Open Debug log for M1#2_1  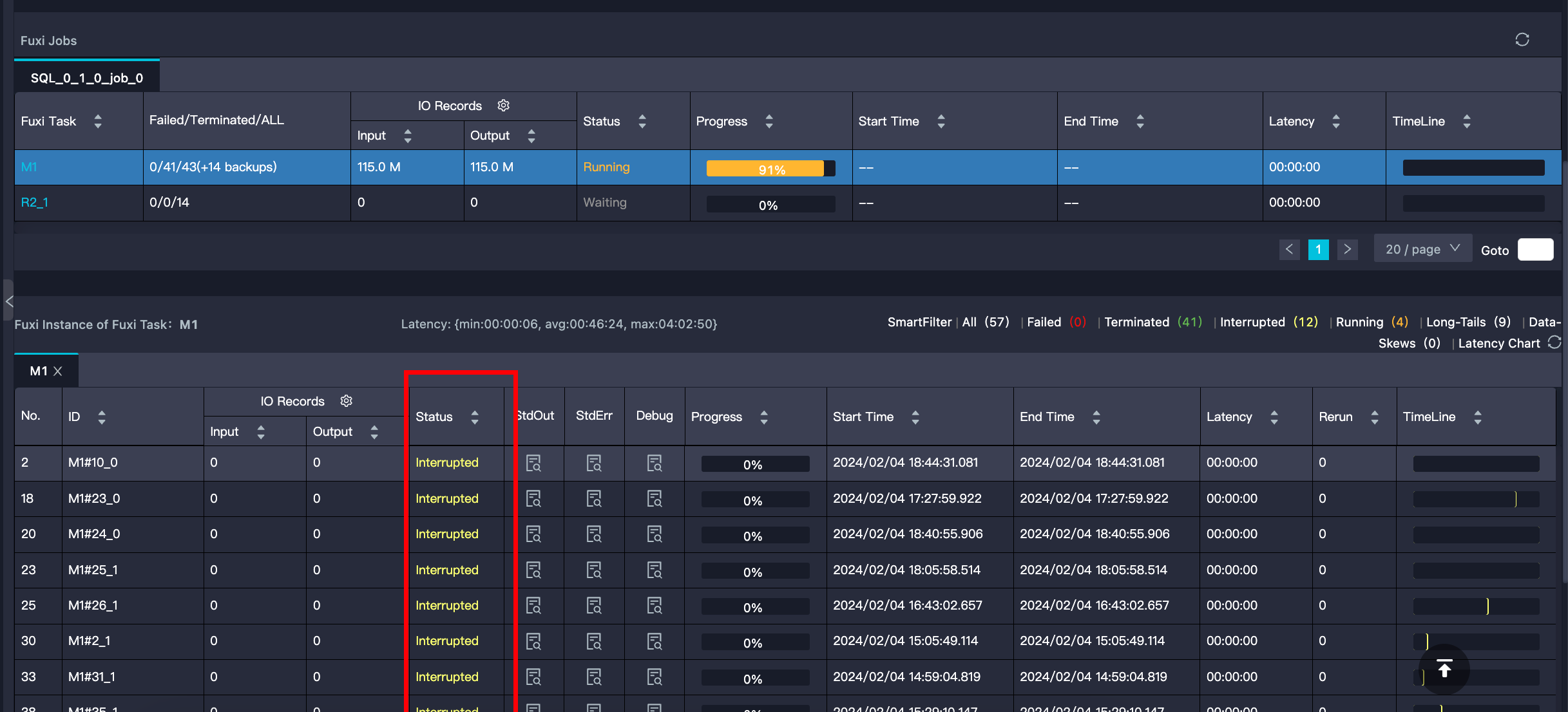[x=655, y=641]
